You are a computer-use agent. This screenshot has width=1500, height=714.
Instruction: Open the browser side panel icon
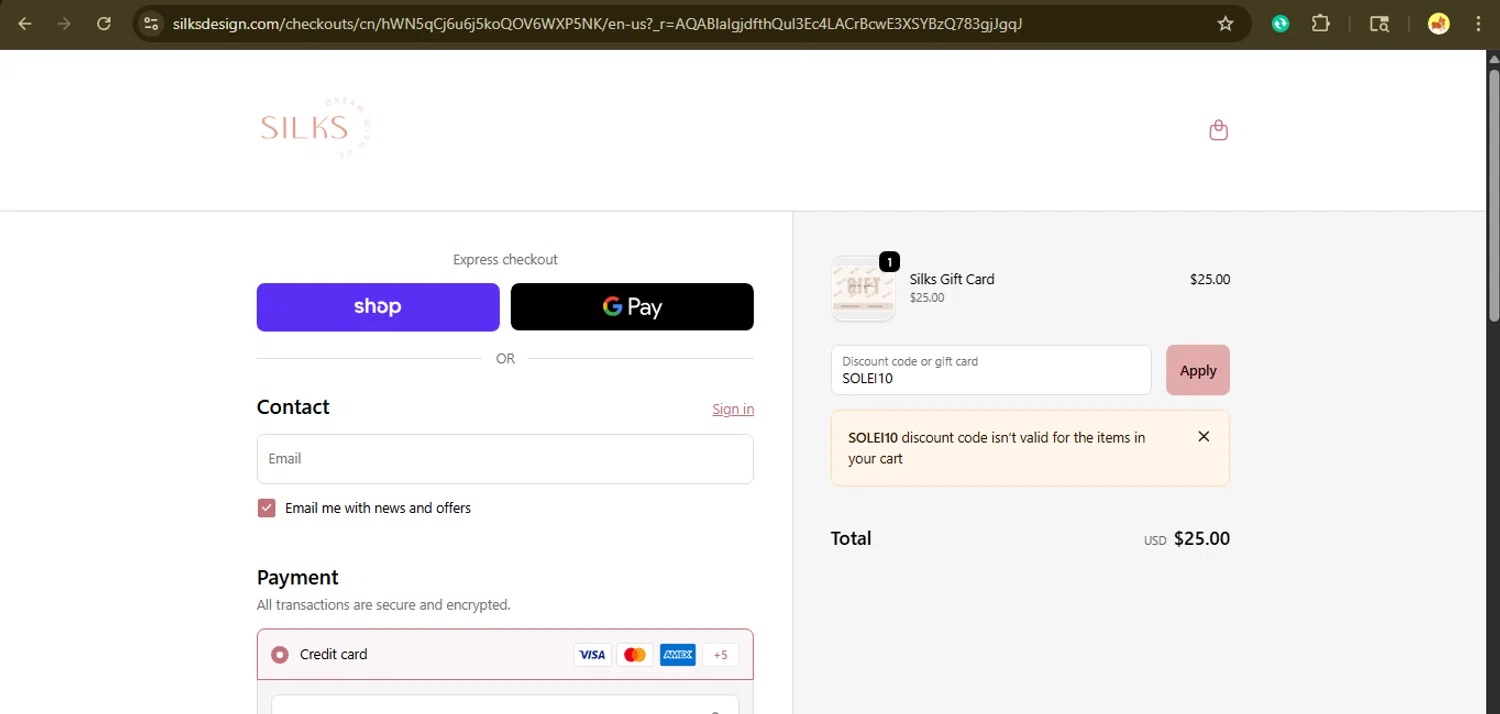tap(1379, 24)
